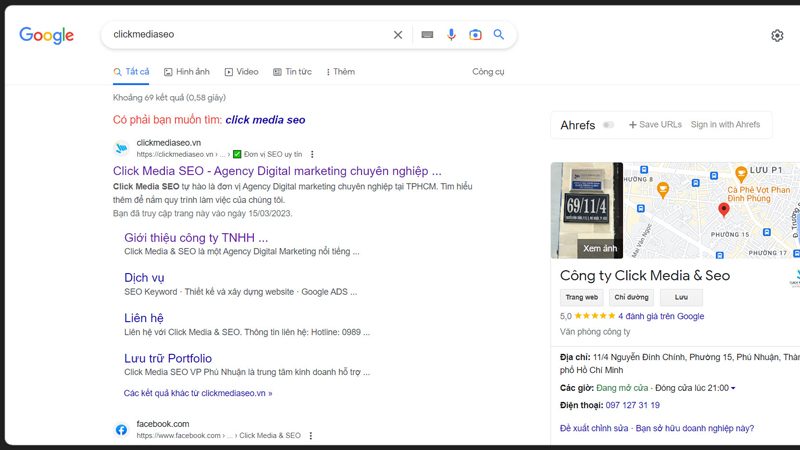The image size is (800, 450).
Task: Switch to the Hình ảnh tab
Action: coord(187,72)
